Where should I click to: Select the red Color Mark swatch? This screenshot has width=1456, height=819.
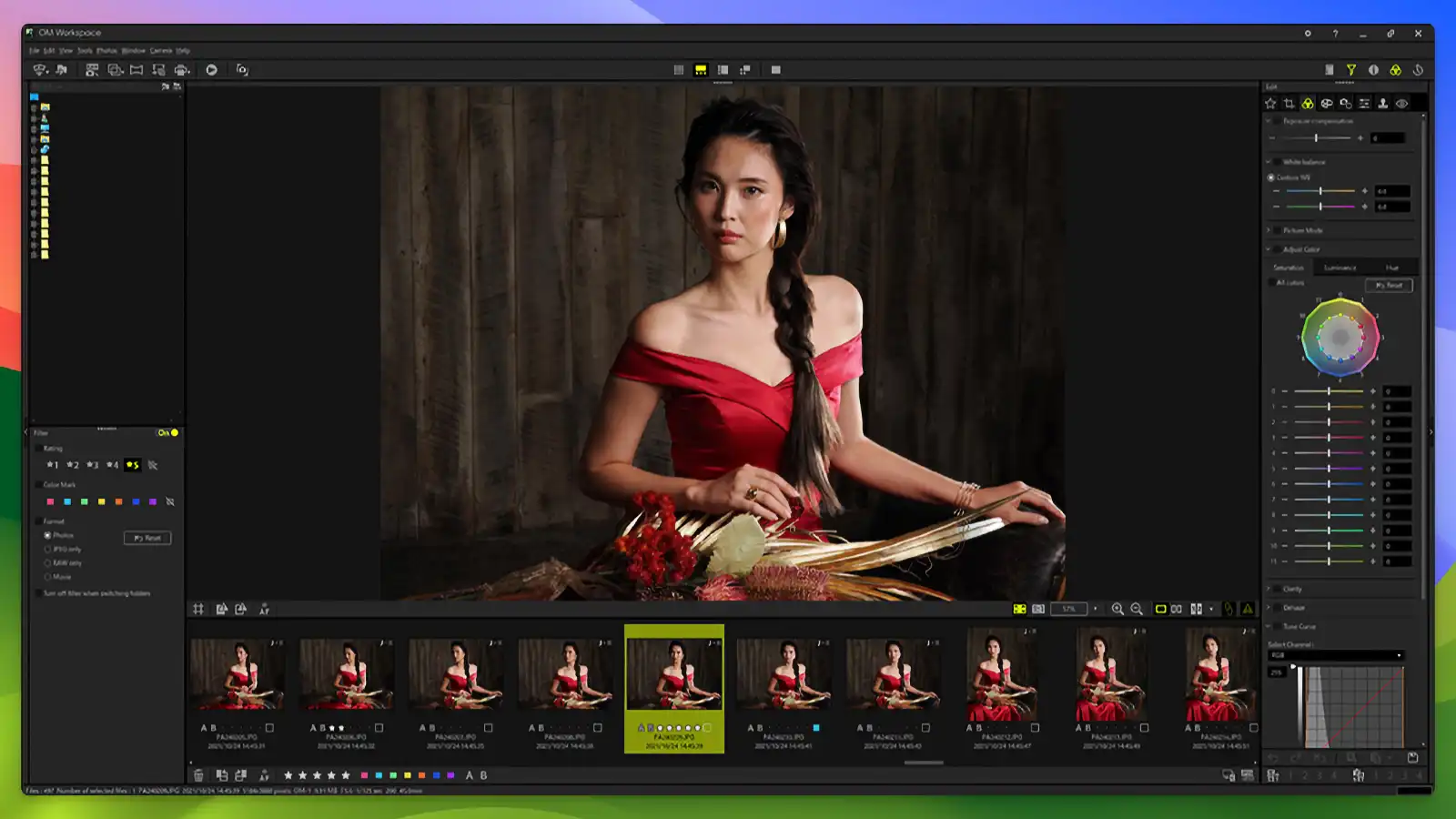pos(50,501)
